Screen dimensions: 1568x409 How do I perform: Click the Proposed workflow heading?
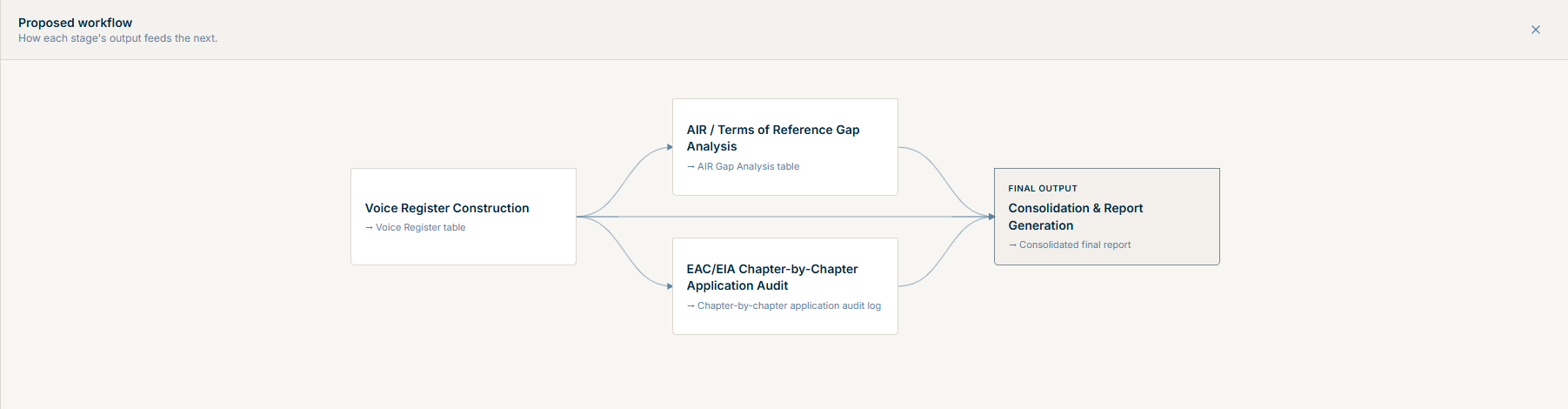(x=76, y=23)
